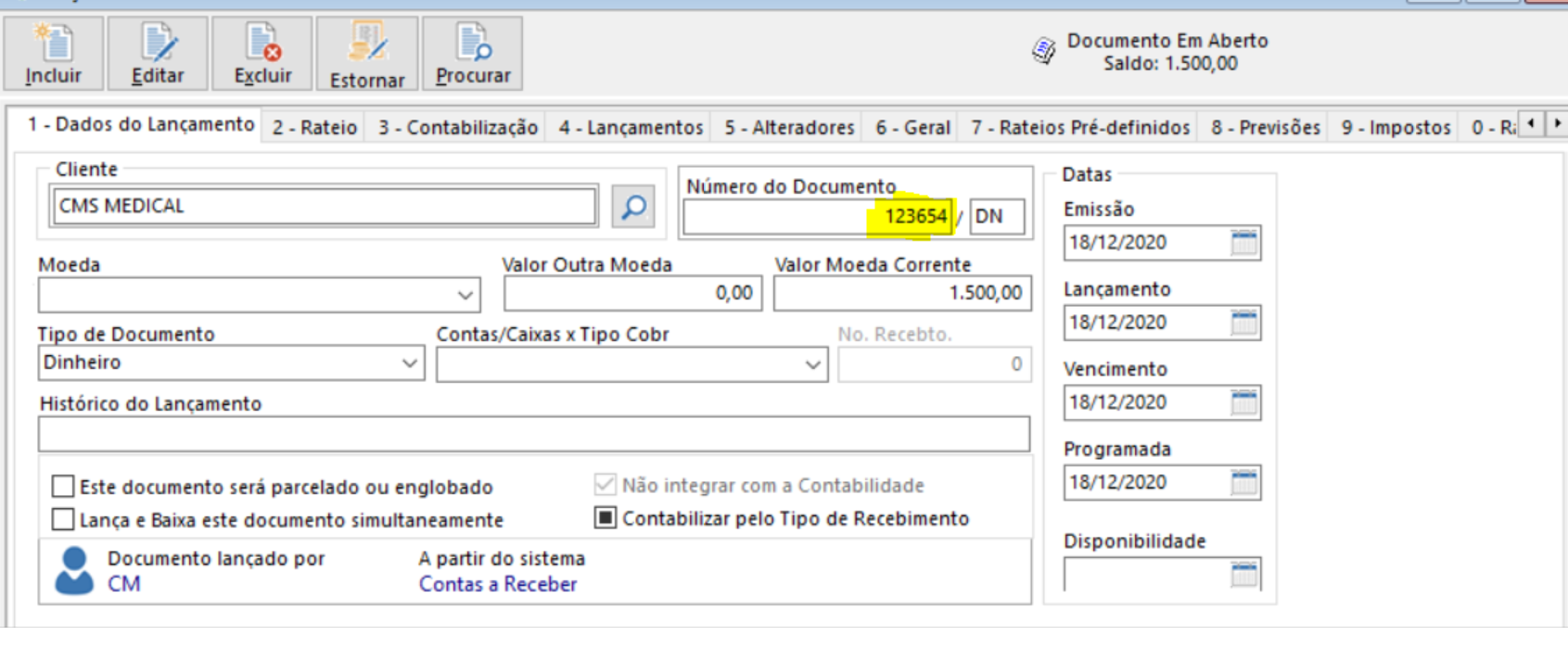Open the Lançamento date calendar picker
This screenshot has width=1568, height=648.
coord(1243,323)
